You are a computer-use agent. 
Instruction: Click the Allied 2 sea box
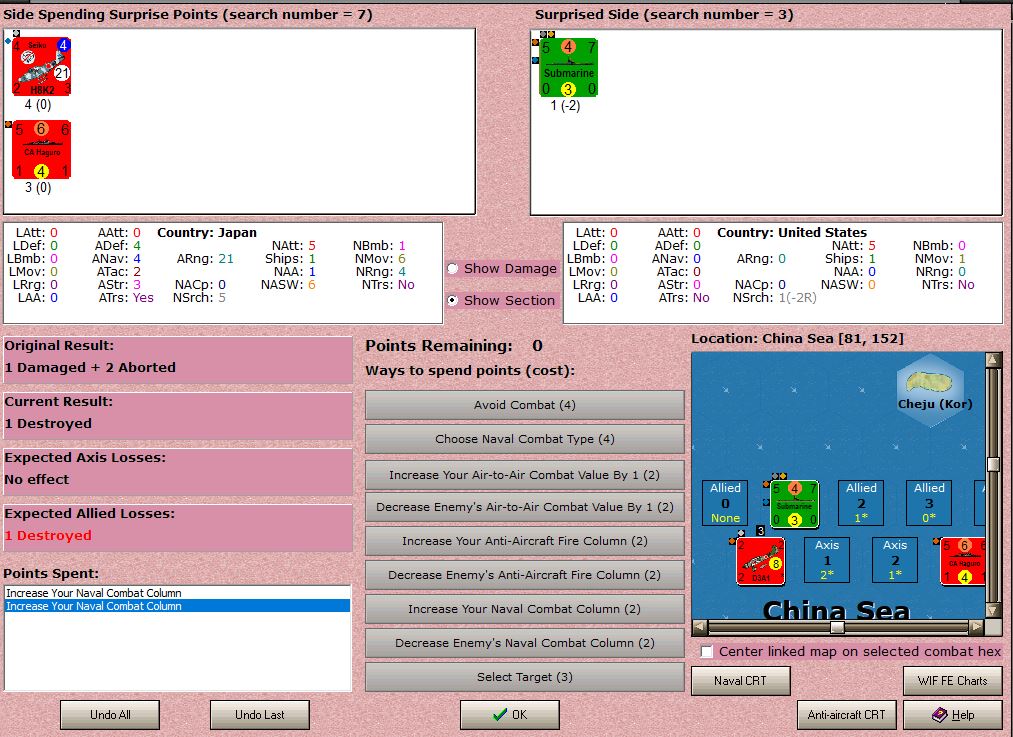861,503
